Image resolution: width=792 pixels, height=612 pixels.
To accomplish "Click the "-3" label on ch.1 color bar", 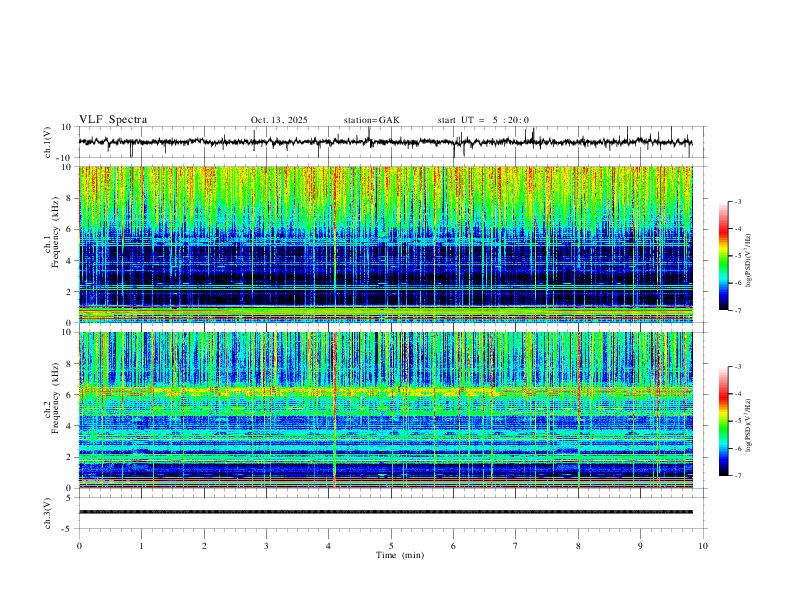I will [737, 201].
